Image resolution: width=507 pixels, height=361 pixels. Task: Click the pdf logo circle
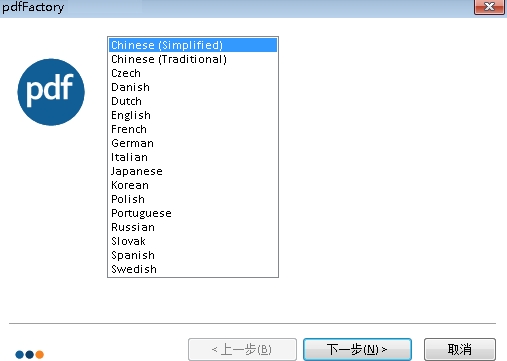click(x=51, y=92)
